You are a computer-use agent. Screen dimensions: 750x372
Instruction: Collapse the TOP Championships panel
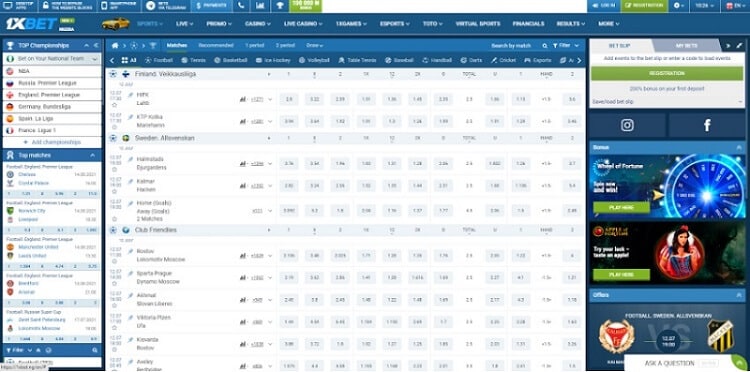(x=87, y=45)
